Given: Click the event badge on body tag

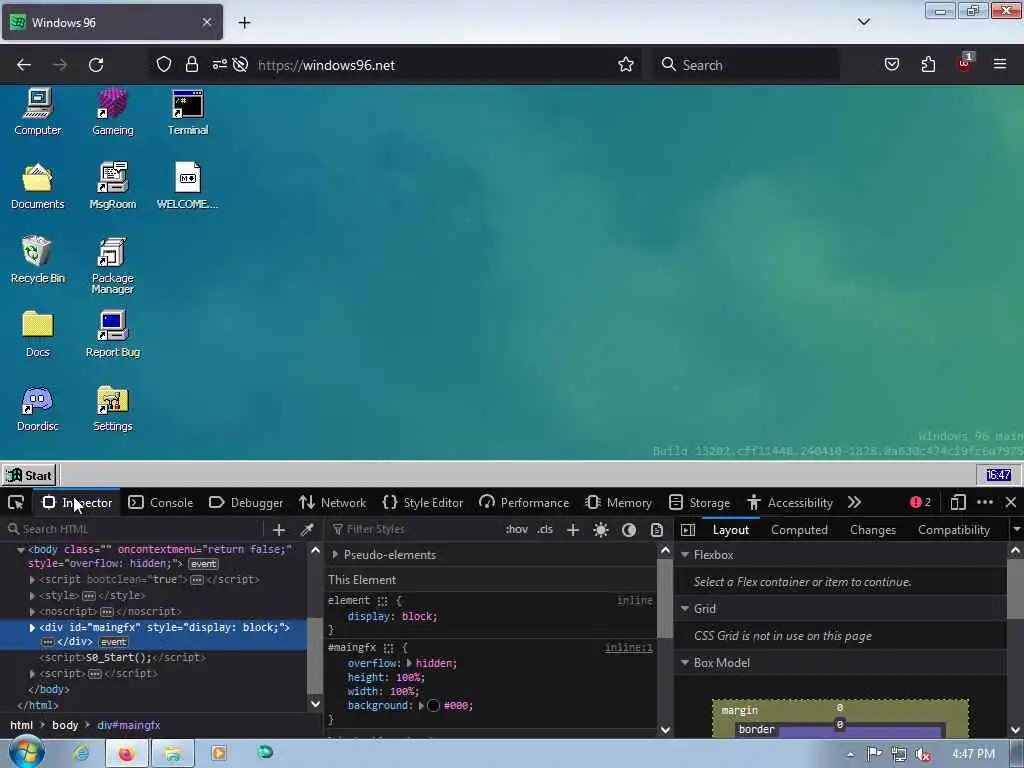Looking at the screenshot, I should (x=203, y=564).
